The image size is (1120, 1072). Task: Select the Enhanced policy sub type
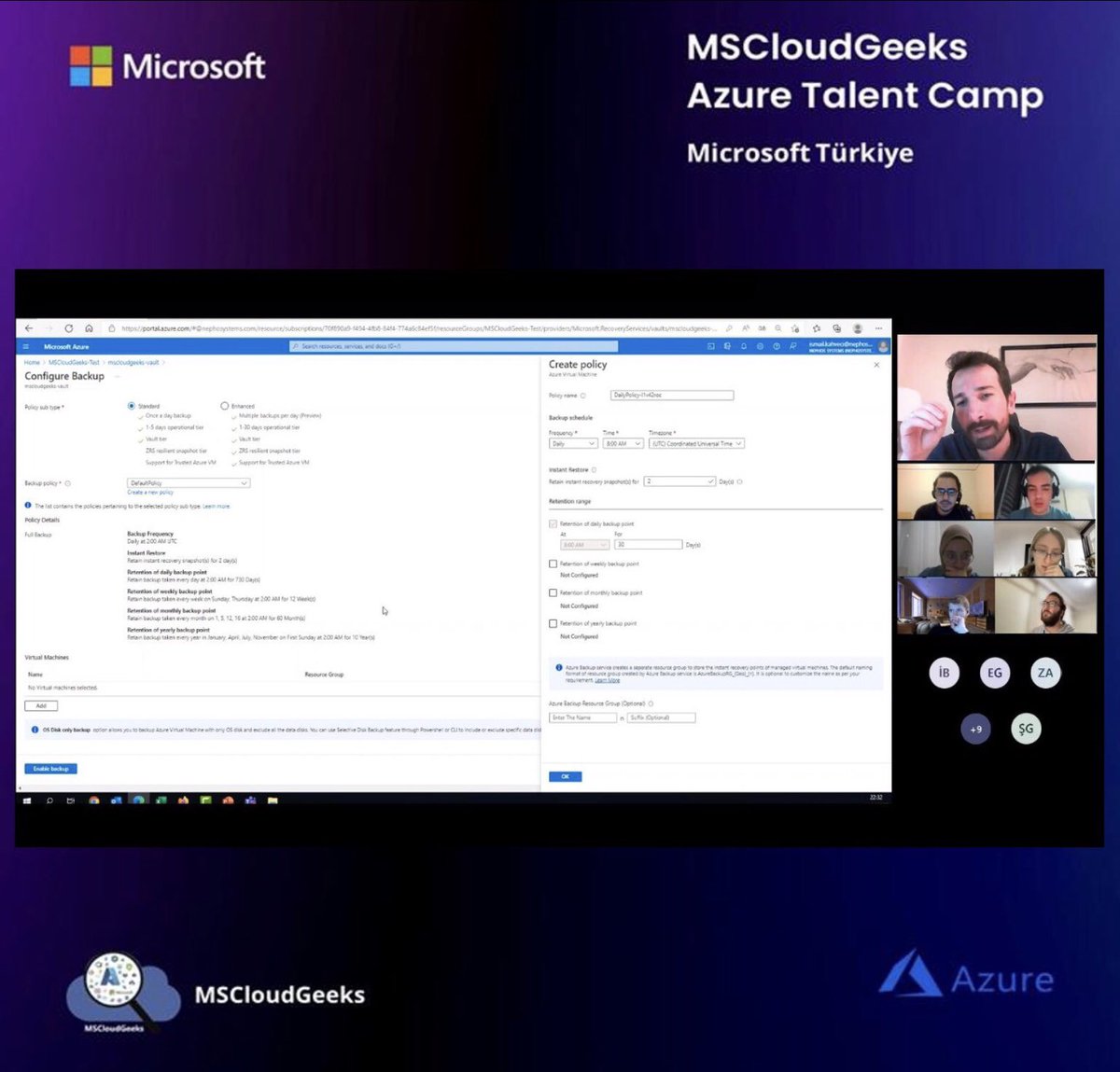click(x=224, y=406)
